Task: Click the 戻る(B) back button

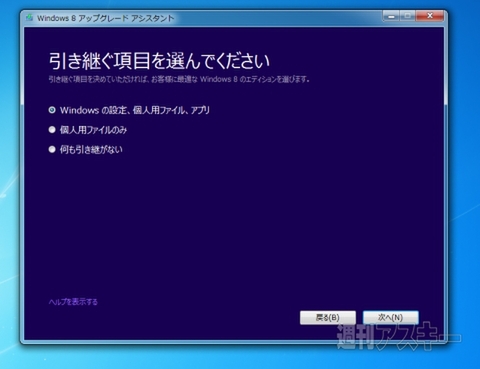Action: click(328, 318)
